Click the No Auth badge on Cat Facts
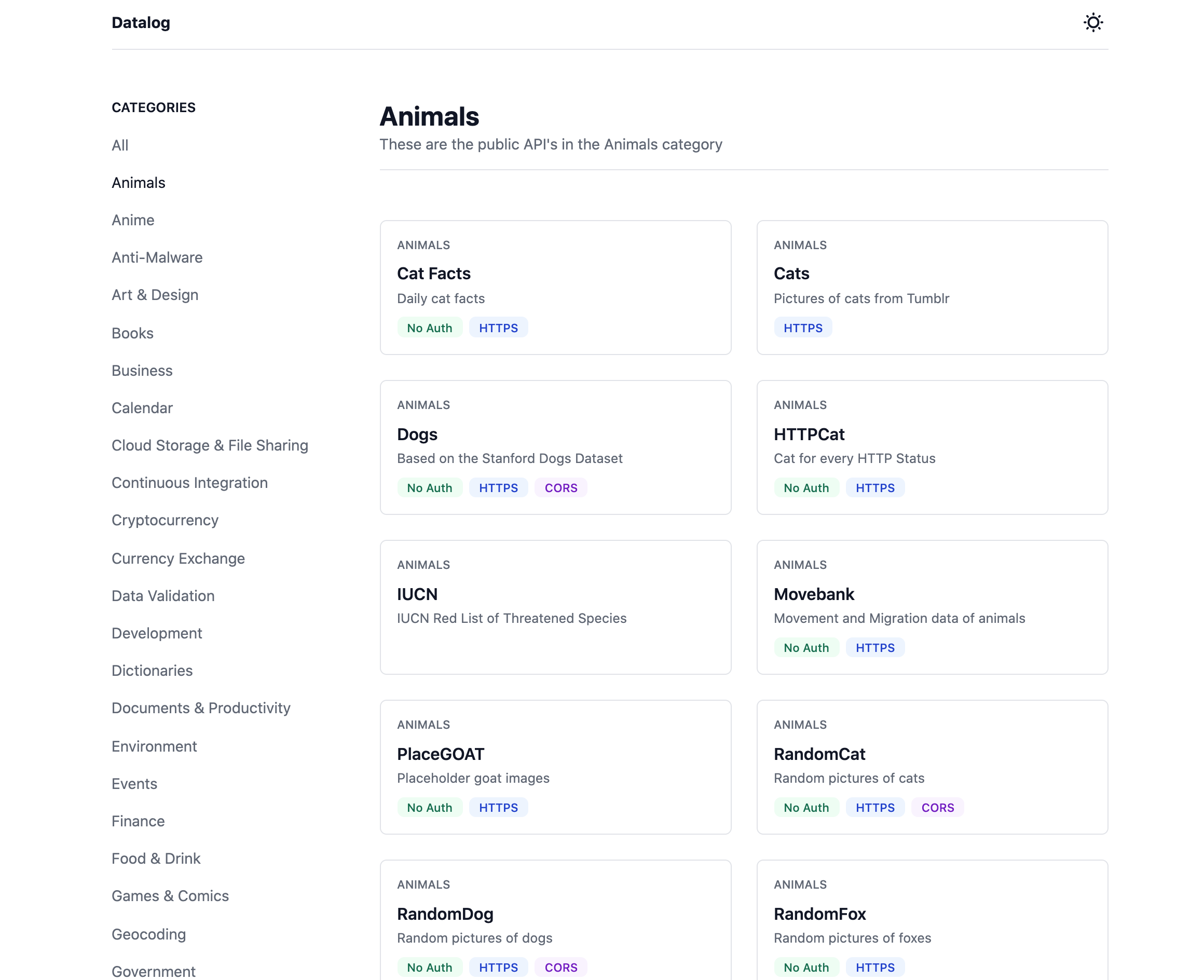The image size is (1204, 980). [429, 328]
